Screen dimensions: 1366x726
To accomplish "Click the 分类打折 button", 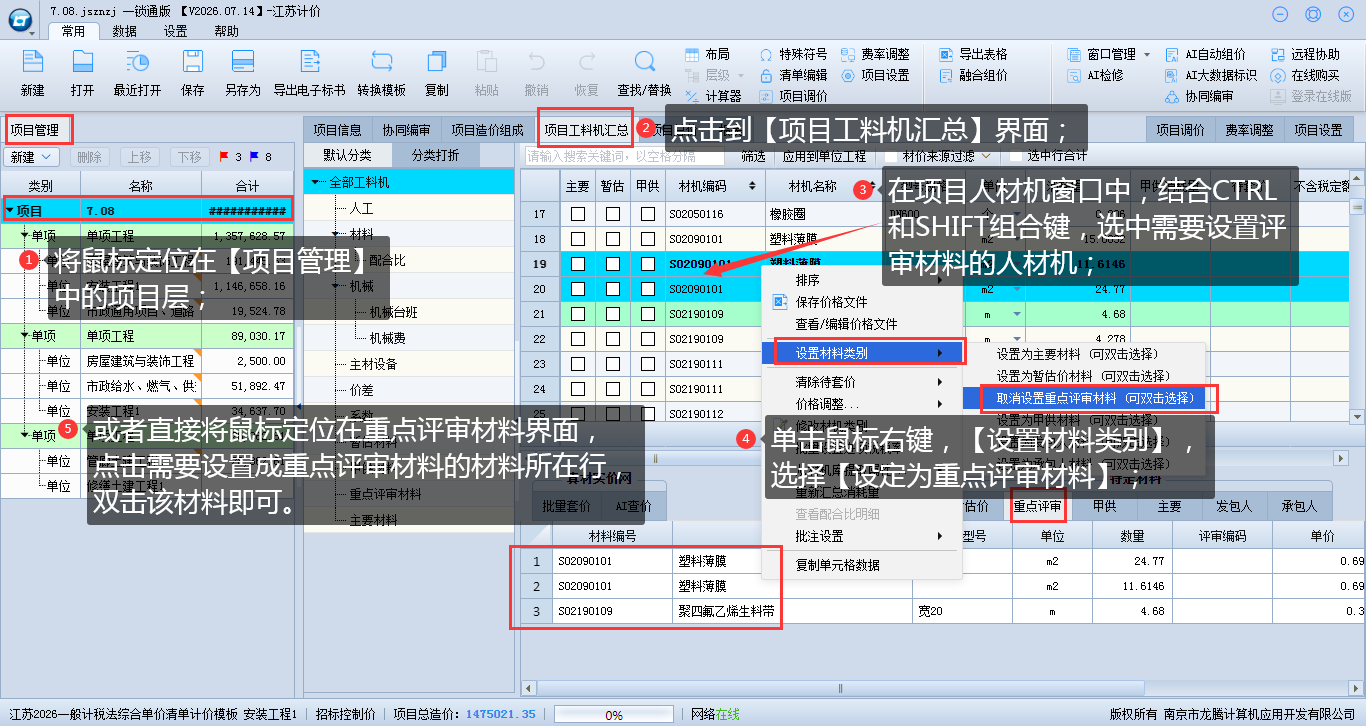I will 437,155.
